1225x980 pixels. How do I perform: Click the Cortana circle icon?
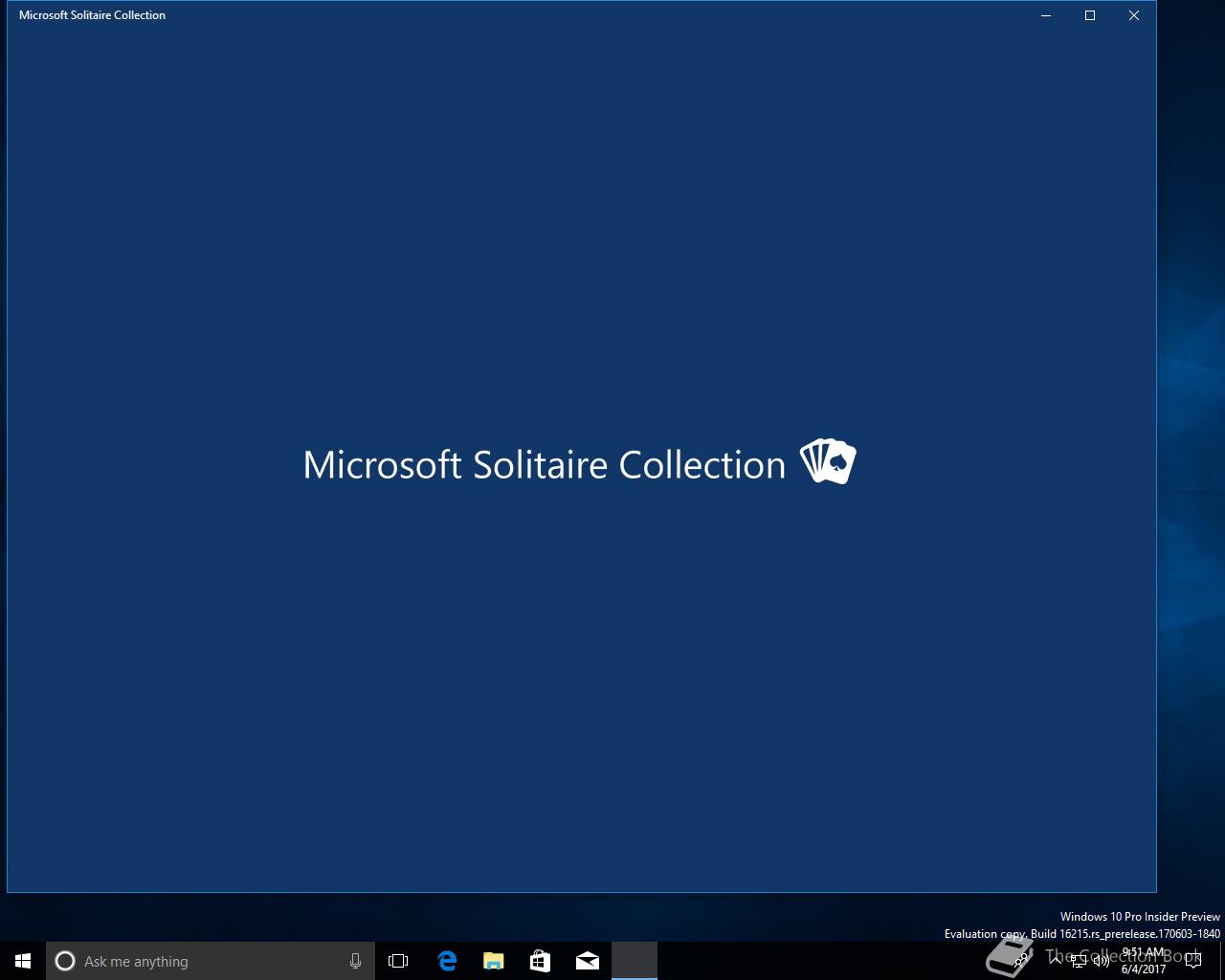[65, 961]
